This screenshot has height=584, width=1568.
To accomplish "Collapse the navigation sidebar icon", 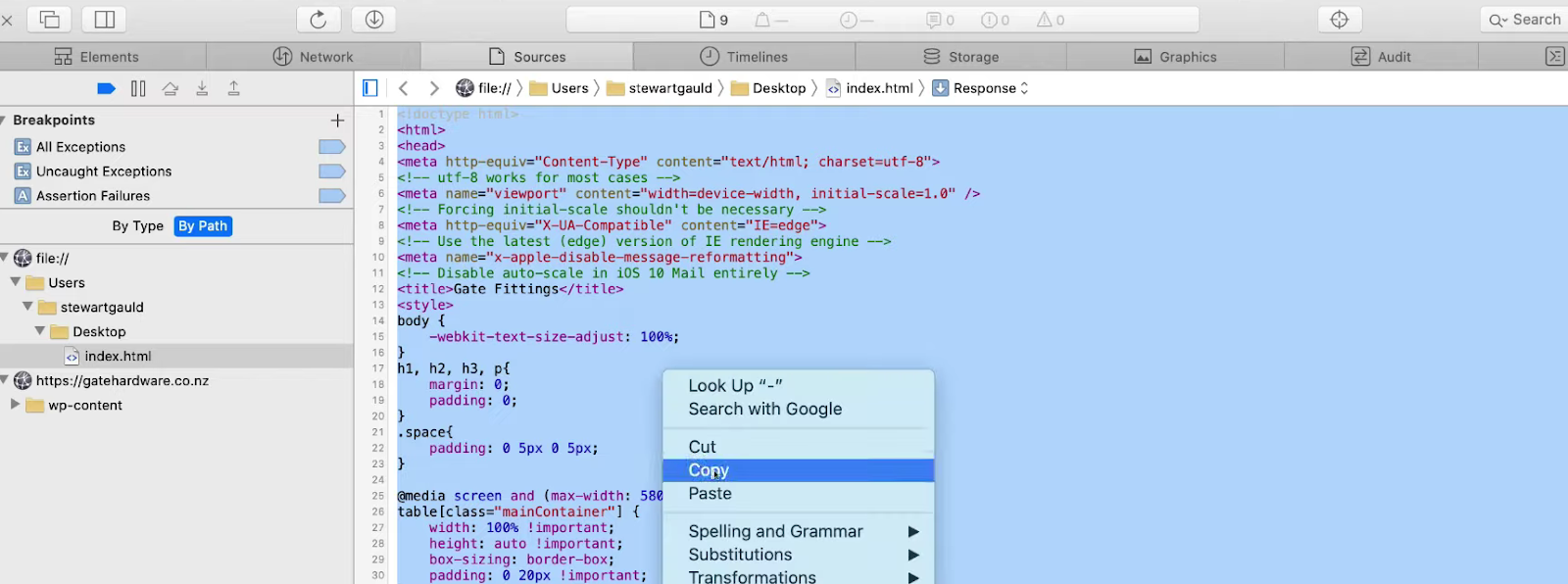I will pyautogui.click(x=369, y=88).
